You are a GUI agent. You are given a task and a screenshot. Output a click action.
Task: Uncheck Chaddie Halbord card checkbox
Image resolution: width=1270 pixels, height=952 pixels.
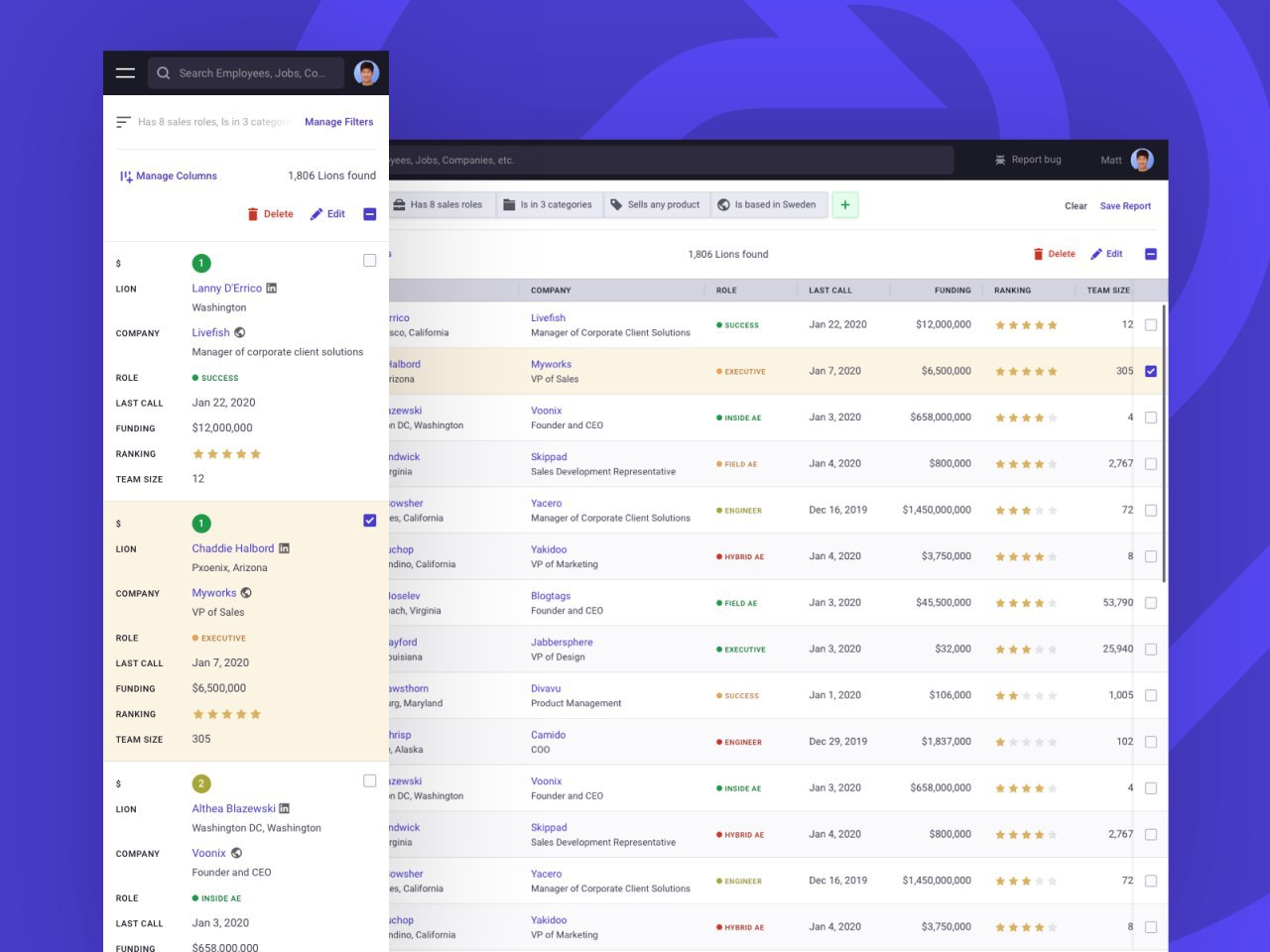pyautogui.click(x=370, y=521)
